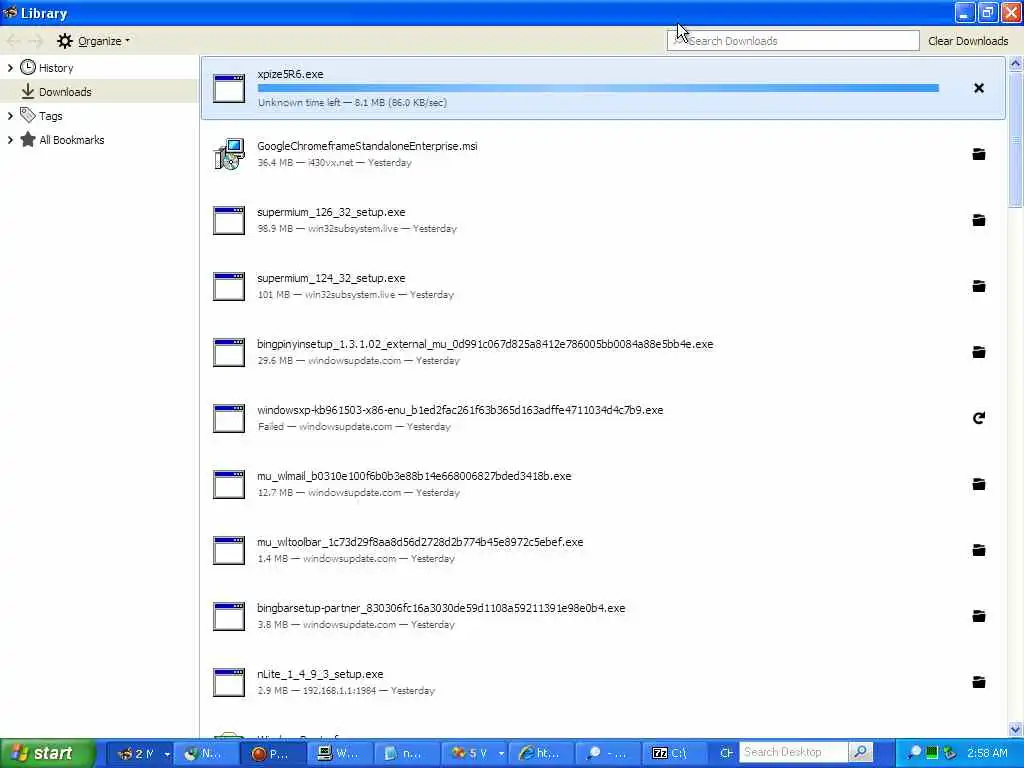Select the bingbarsetup-partner file name

pos(441,608)
